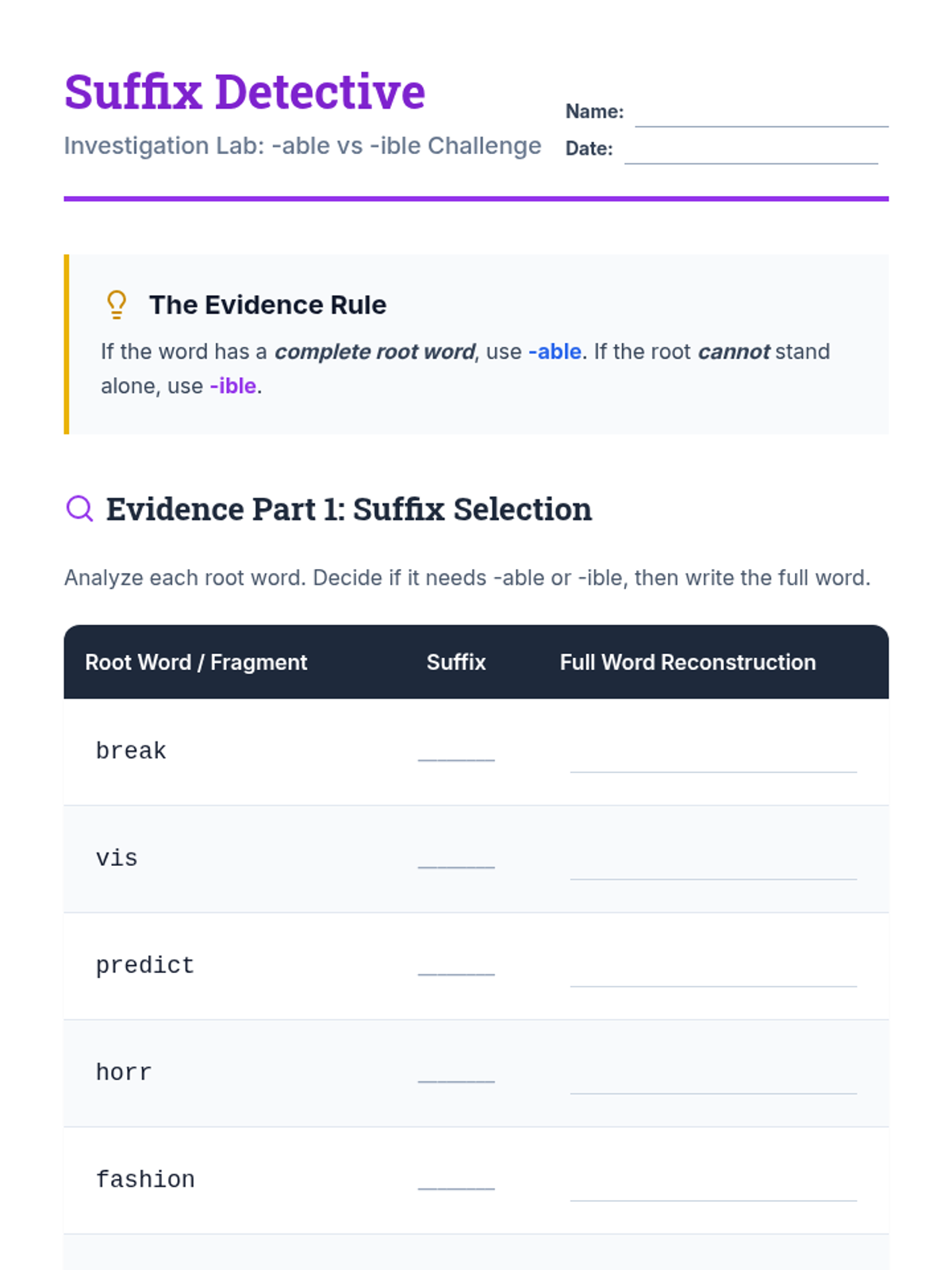Click the full word line for fashion
This screenshot has height=1270, width=952.
tap(712, 1189)
